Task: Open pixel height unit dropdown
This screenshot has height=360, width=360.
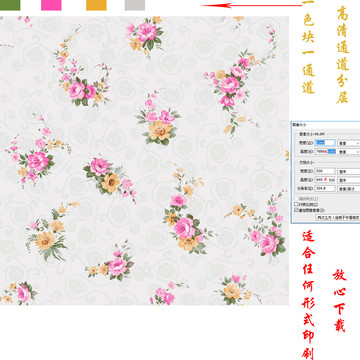Action: [x=349, y=152]
